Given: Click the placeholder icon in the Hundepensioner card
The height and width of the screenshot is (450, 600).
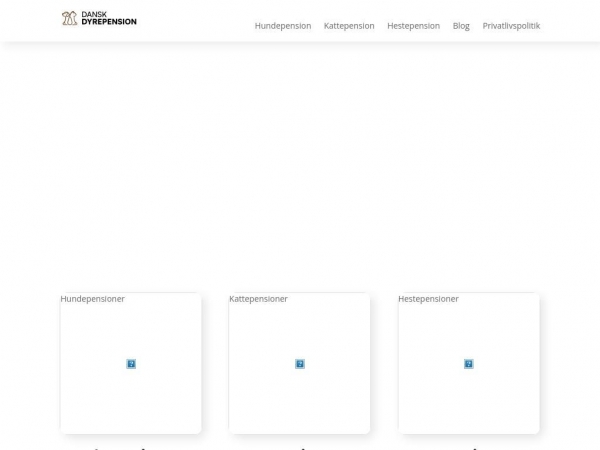Looking at the screenshot, I should point(131,364).
